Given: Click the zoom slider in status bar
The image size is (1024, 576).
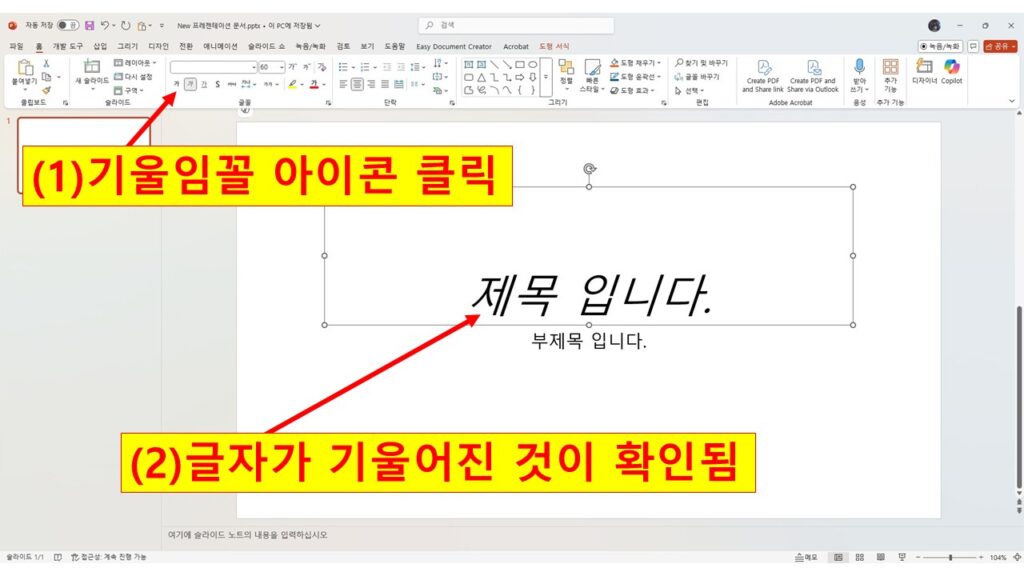Looking at the screenshot, I should tap(950, 557).
